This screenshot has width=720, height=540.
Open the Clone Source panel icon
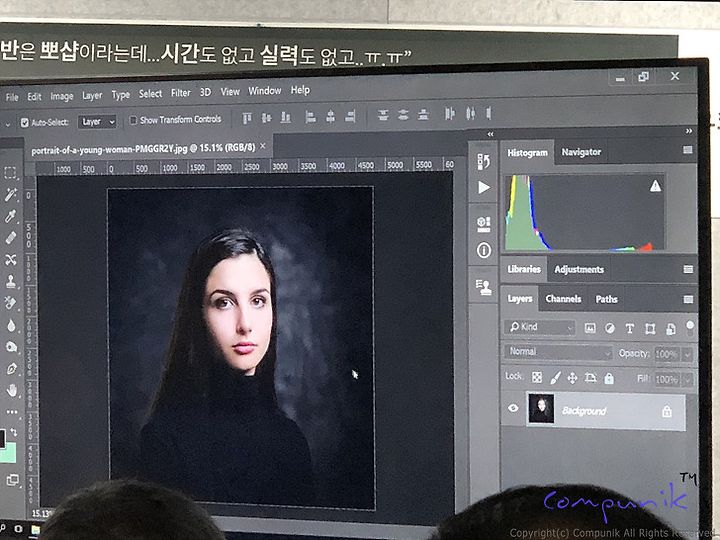pyautogui.click(x=484, y=287)
